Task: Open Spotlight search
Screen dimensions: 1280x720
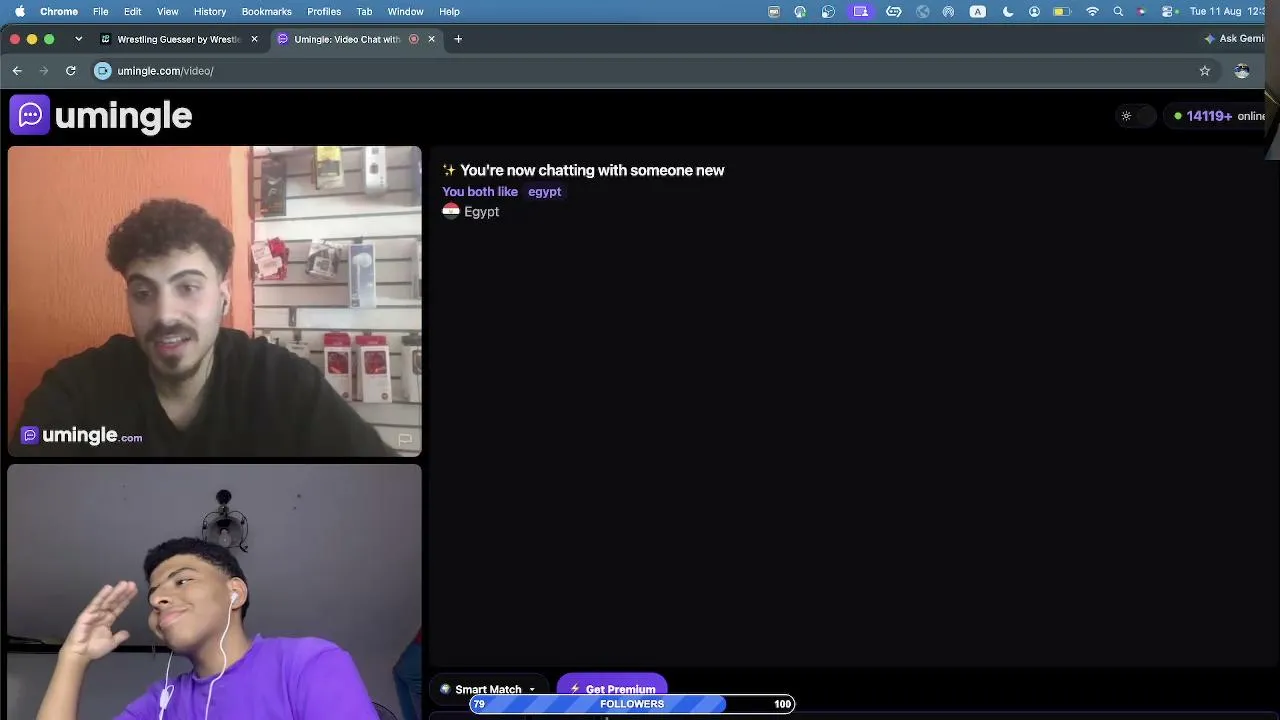Action: (x=1118, y=11)
